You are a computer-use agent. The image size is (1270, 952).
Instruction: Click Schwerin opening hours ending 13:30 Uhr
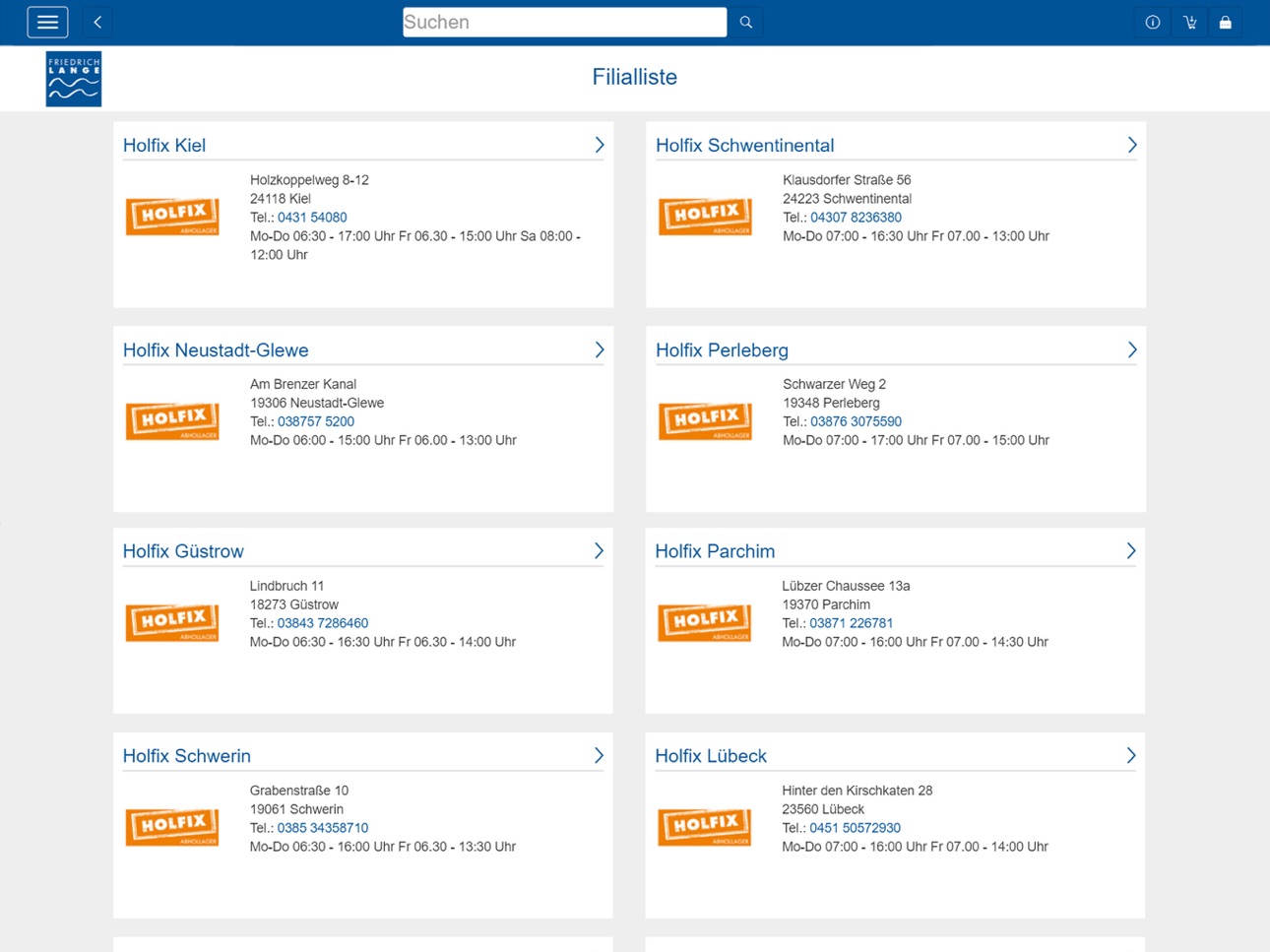tap(383, 847)
